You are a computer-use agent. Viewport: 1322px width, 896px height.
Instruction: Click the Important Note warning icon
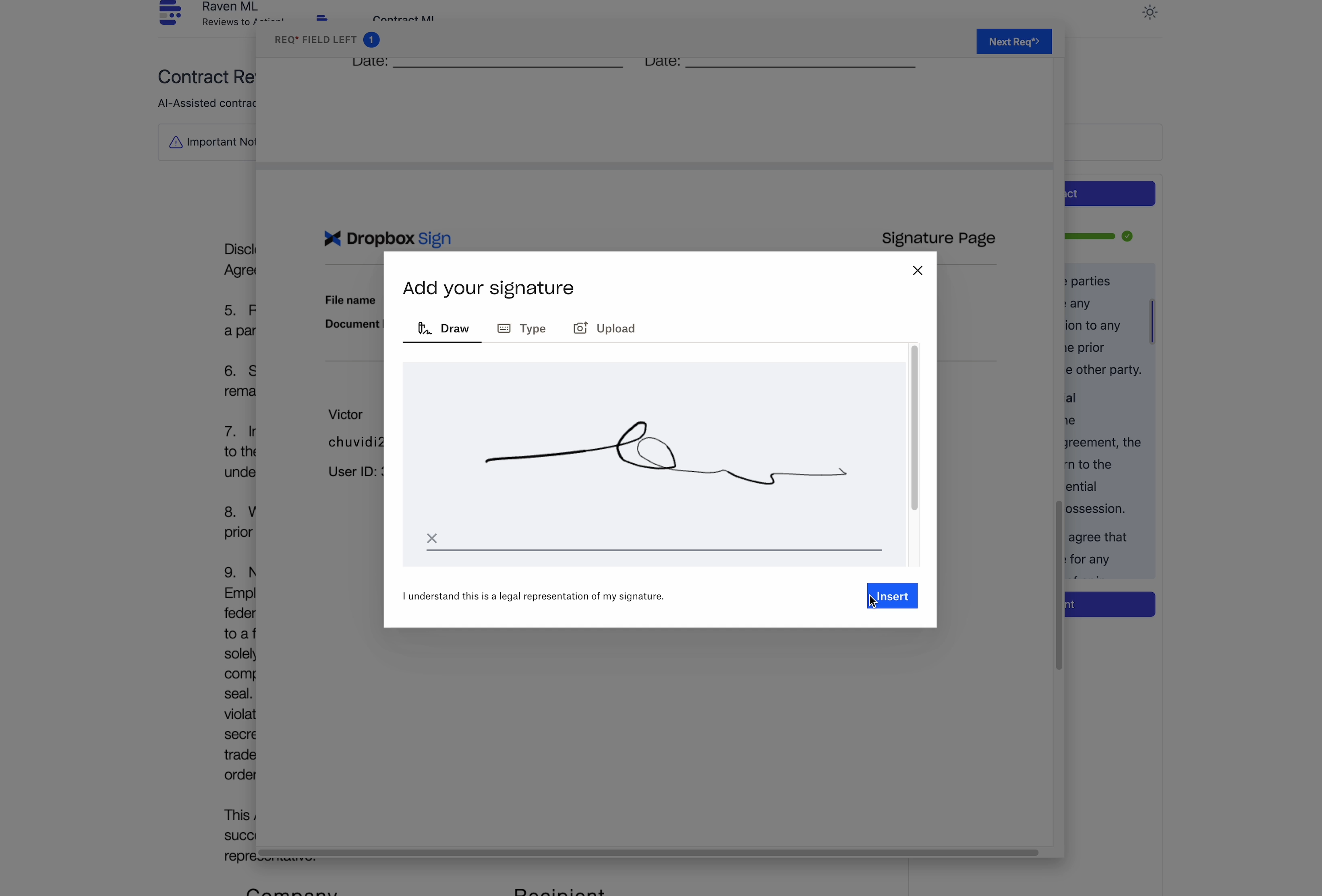[x=176, y=142]
